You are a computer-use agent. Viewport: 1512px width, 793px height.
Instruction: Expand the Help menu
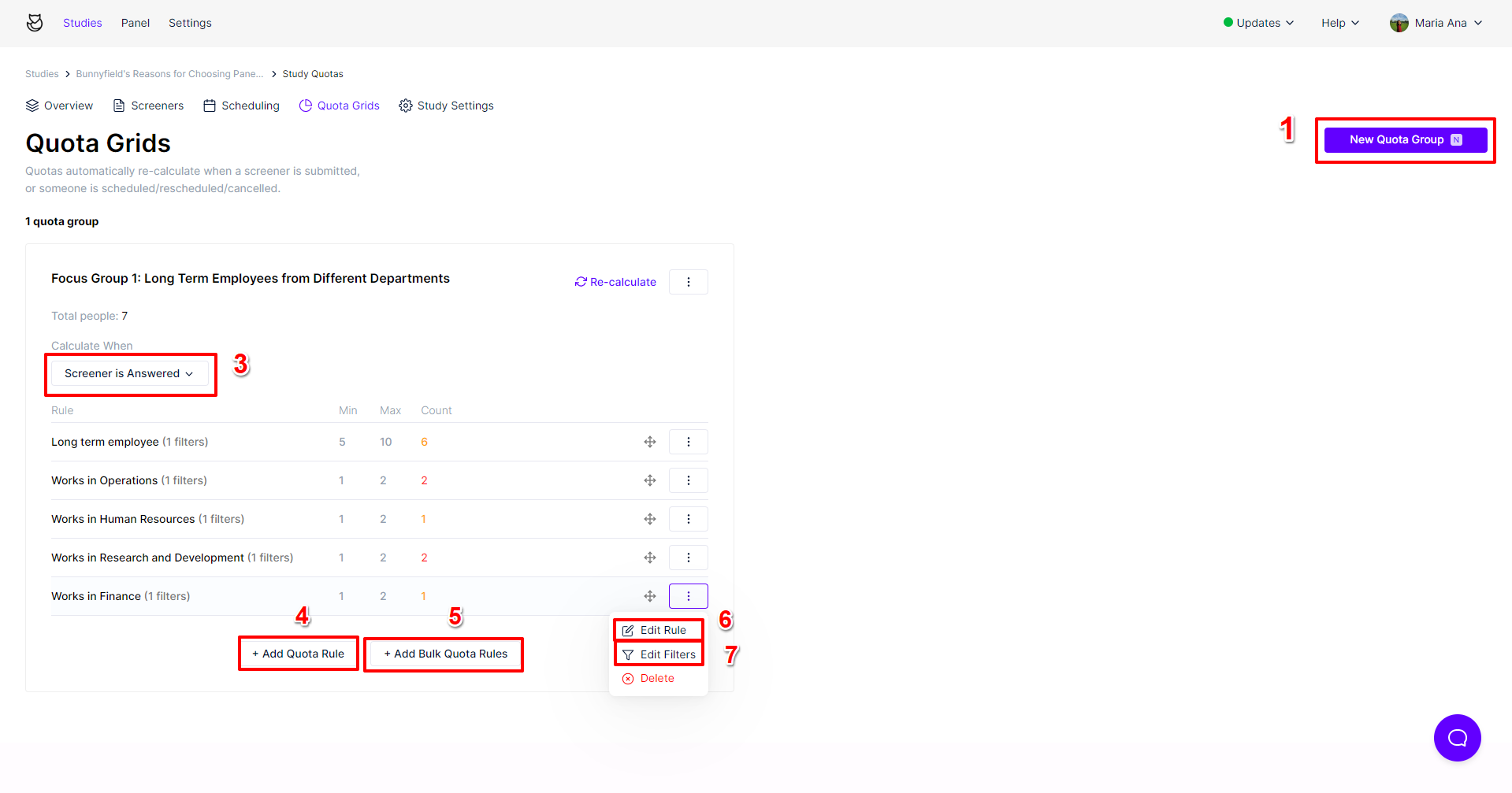pyautogui.click(x=1339, y=23)
